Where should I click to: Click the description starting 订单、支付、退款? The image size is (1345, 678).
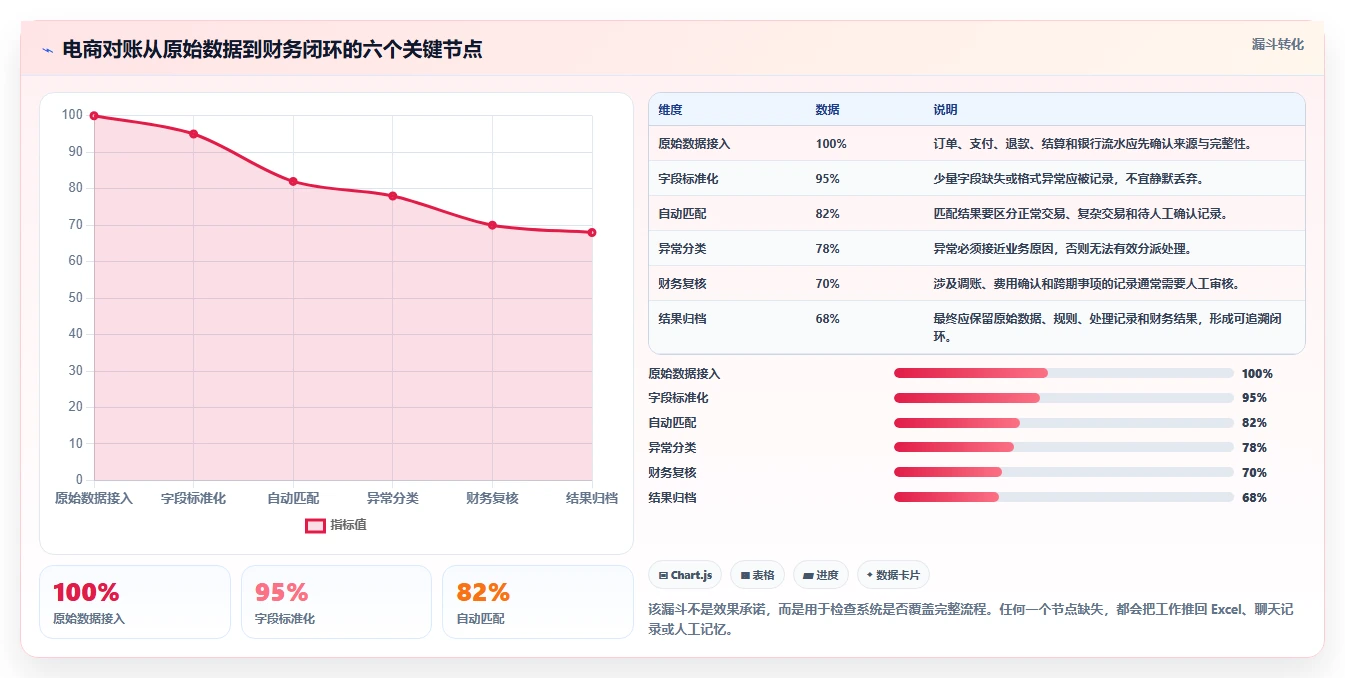(x=1092, y=144)
